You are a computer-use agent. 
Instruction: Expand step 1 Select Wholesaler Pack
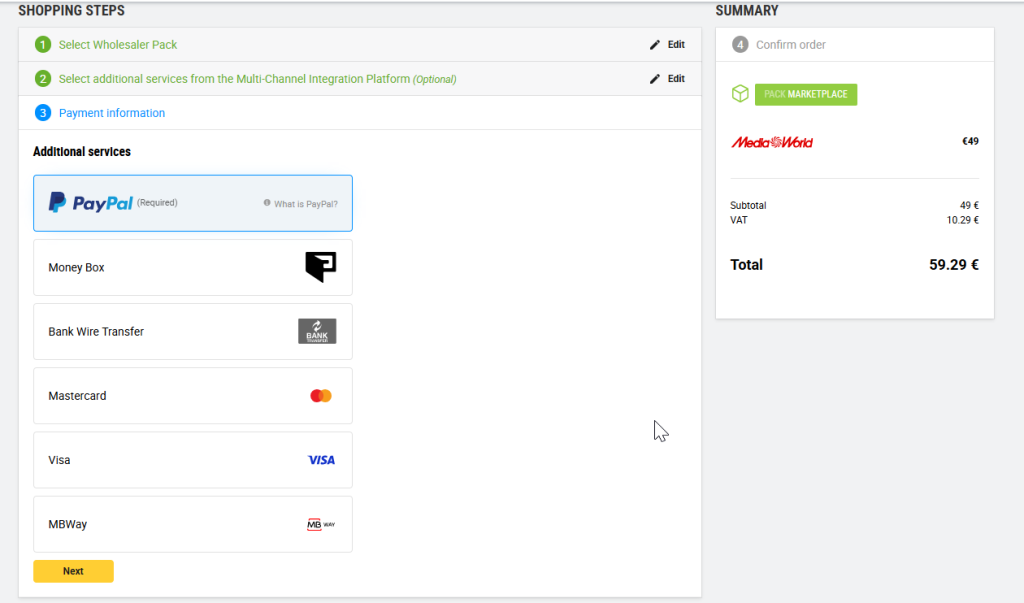pos(118,45)
